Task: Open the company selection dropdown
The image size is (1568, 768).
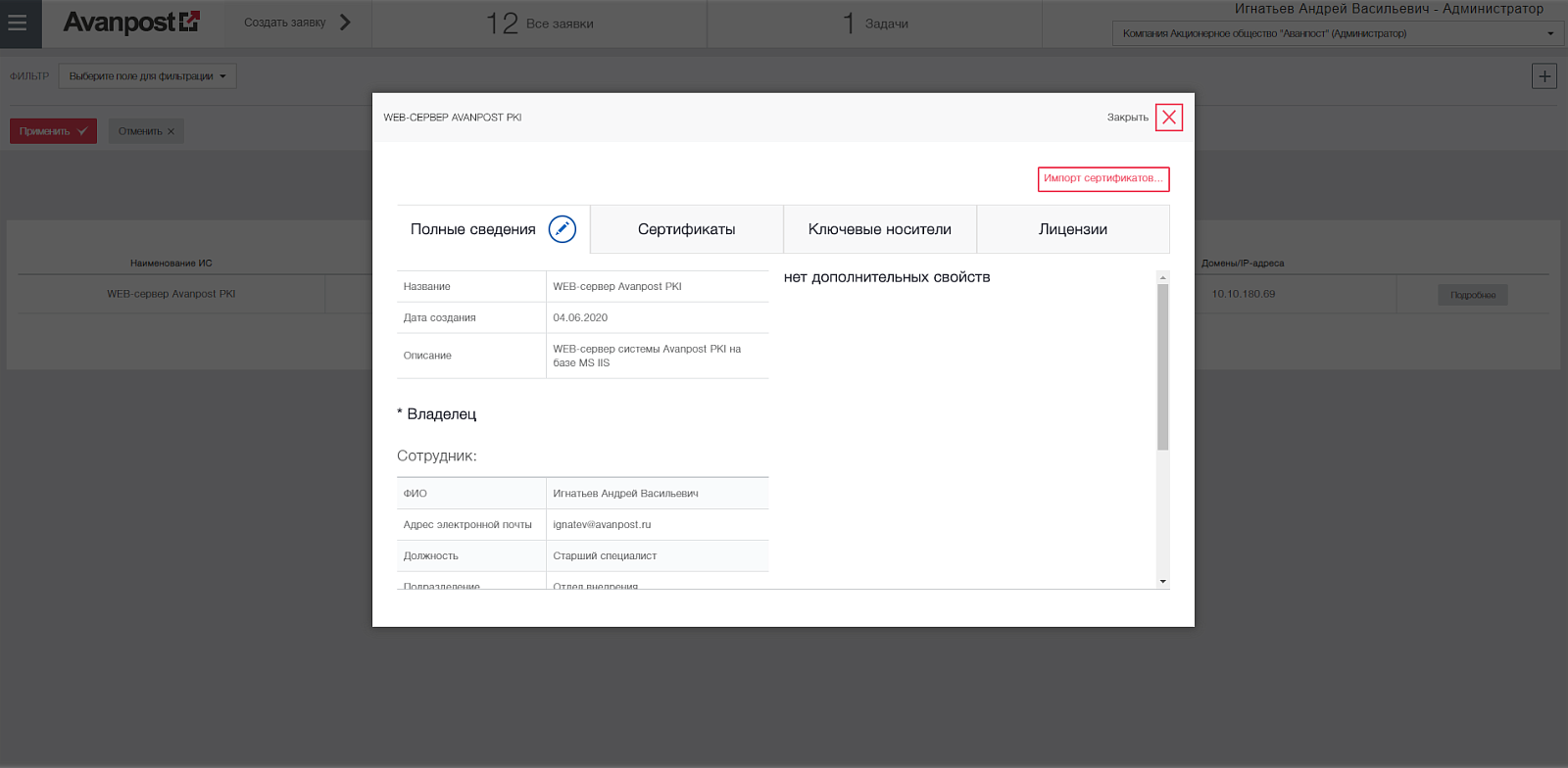Action: (x=1337, y=33)
